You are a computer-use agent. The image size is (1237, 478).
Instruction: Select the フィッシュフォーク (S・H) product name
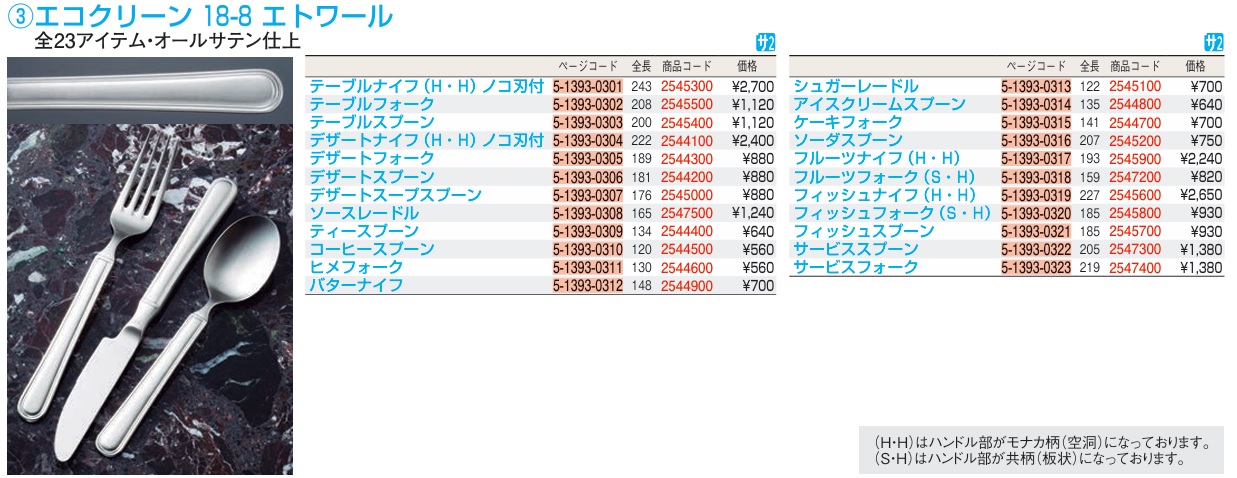click(x=892, y=213)
